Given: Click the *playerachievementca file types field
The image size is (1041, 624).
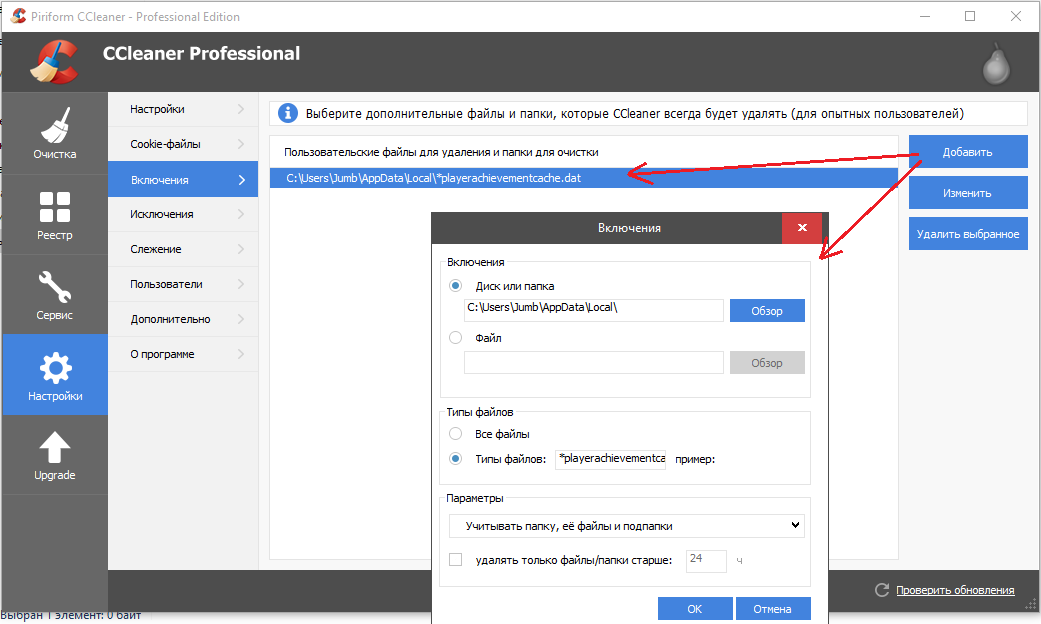Looking at the screenshot, I should tap(610, 459).
